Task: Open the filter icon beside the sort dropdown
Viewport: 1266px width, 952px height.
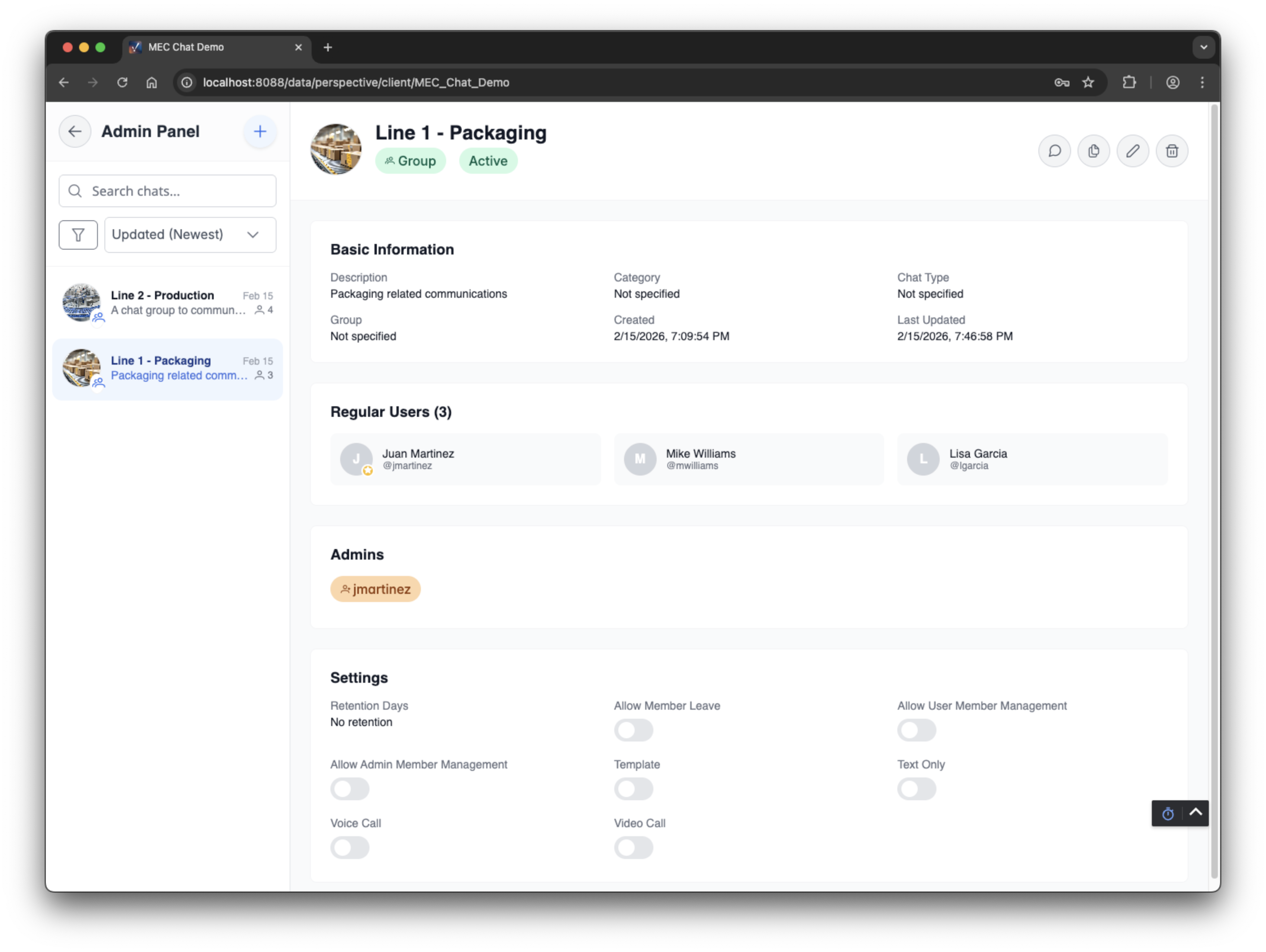Action: (78, 235)
